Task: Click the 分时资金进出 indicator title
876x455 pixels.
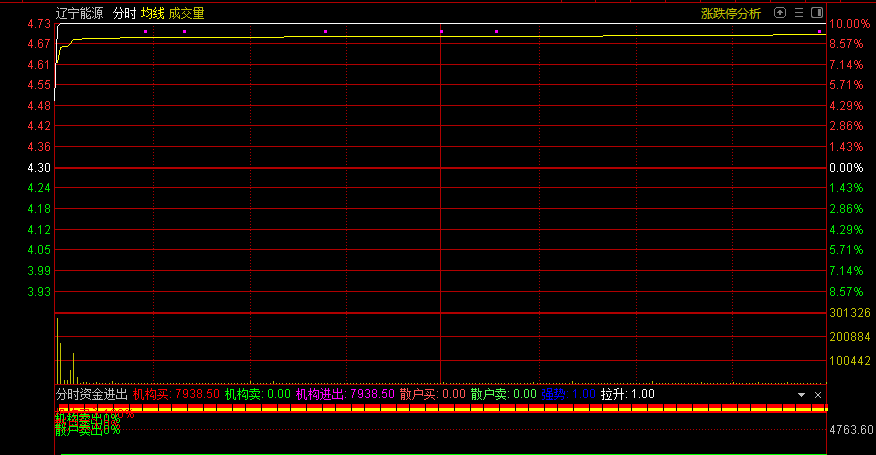Action: point(91,394)
